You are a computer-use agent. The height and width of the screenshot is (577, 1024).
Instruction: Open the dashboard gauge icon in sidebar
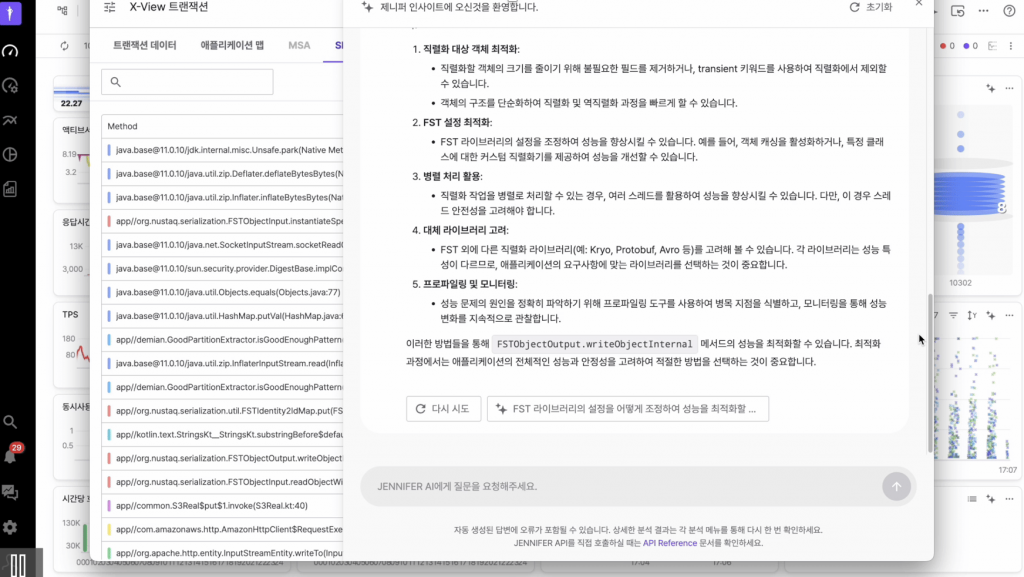pyautogui.click(x=10, y=50)
